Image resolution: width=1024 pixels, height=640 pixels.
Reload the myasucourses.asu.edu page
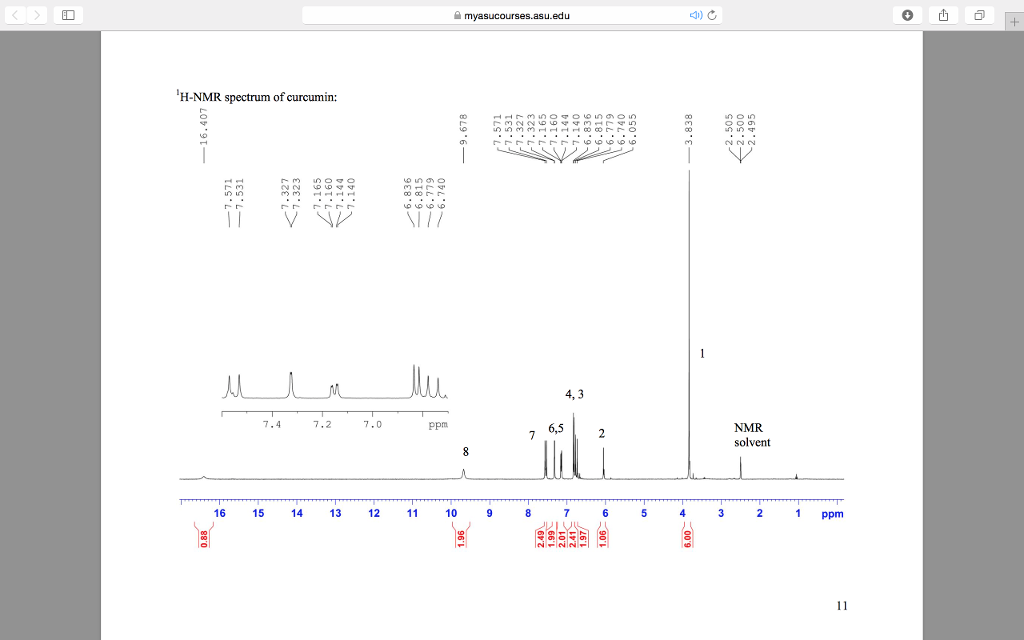click(711, 14)
